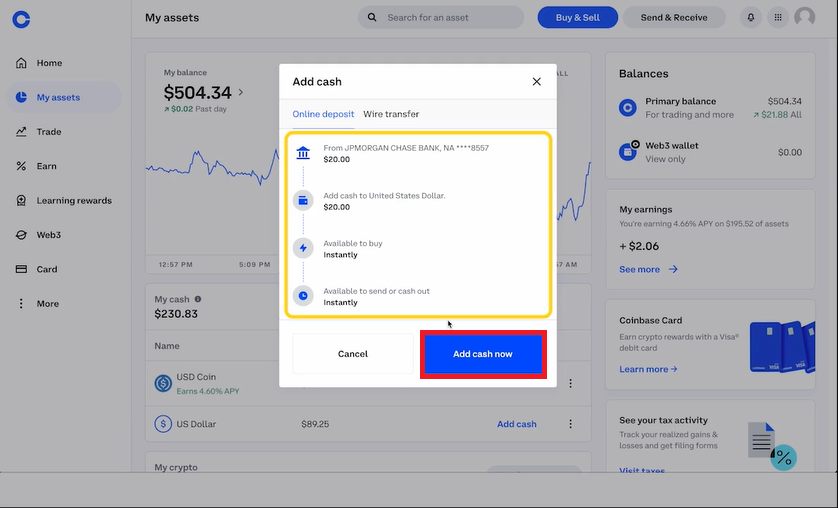Select the Online deposit tab

pyautogui.click(x=323, y=114)
